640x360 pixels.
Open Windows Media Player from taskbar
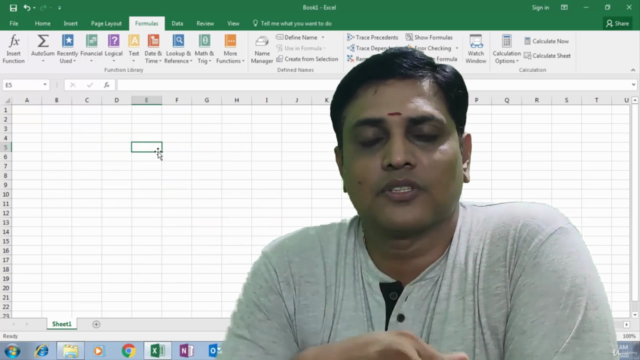click(x=98, y=351)
